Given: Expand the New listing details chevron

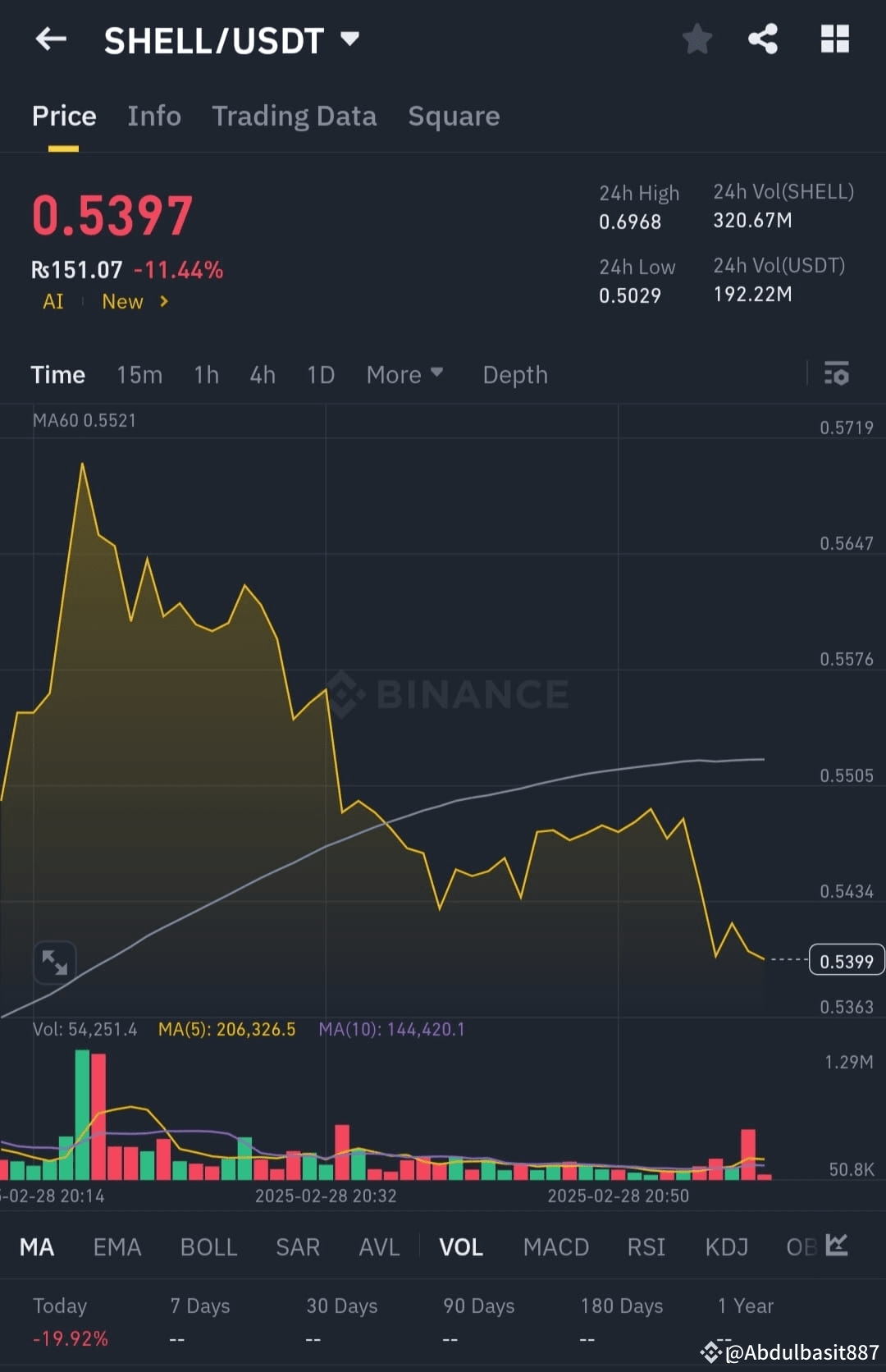Looking at the screenshot, I should point(162,301).
